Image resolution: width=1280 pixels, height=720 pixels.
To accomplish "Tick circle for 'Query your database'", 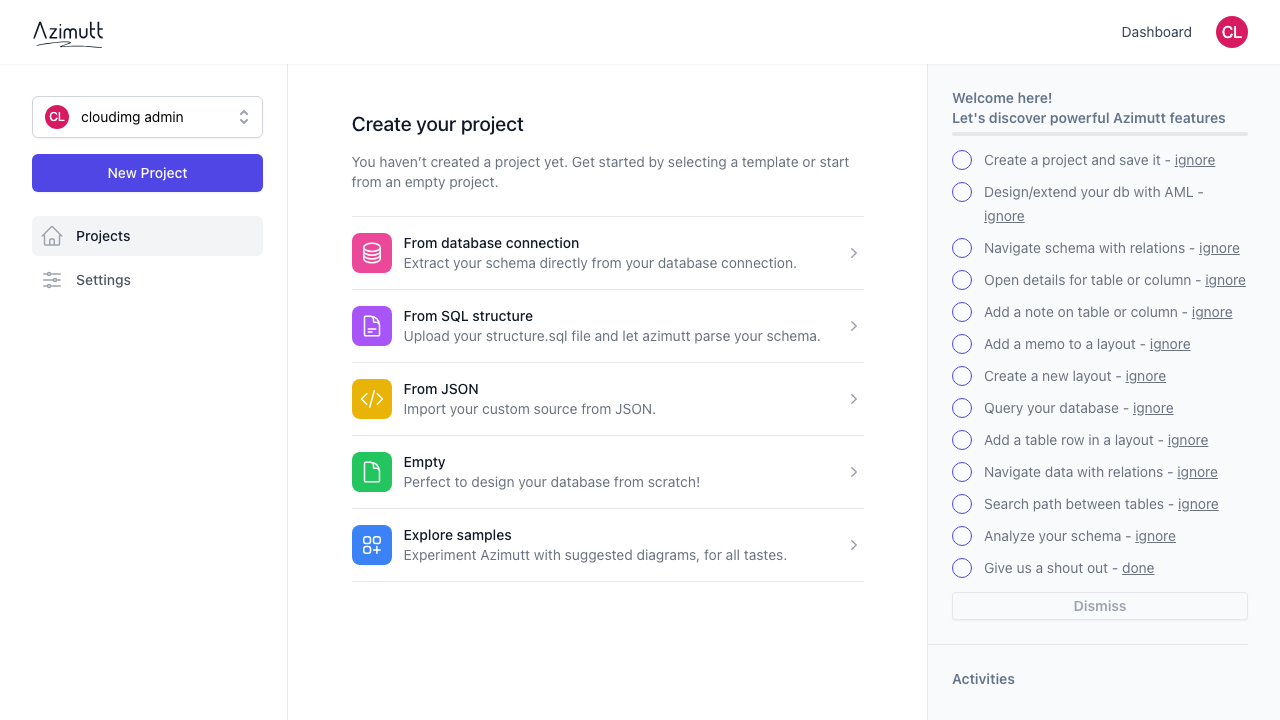I will click(x=962, y=408).
